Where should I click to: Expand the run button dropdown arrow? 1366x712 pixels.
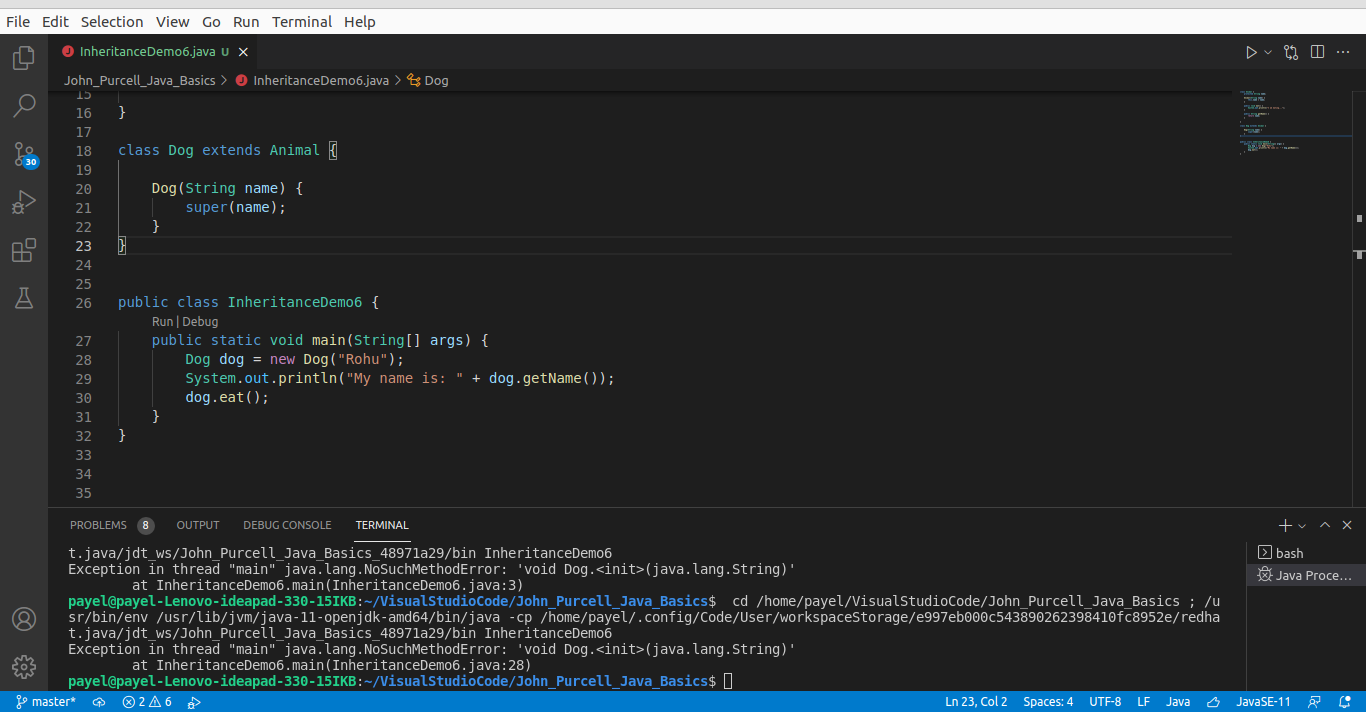tap(1268, 52)
